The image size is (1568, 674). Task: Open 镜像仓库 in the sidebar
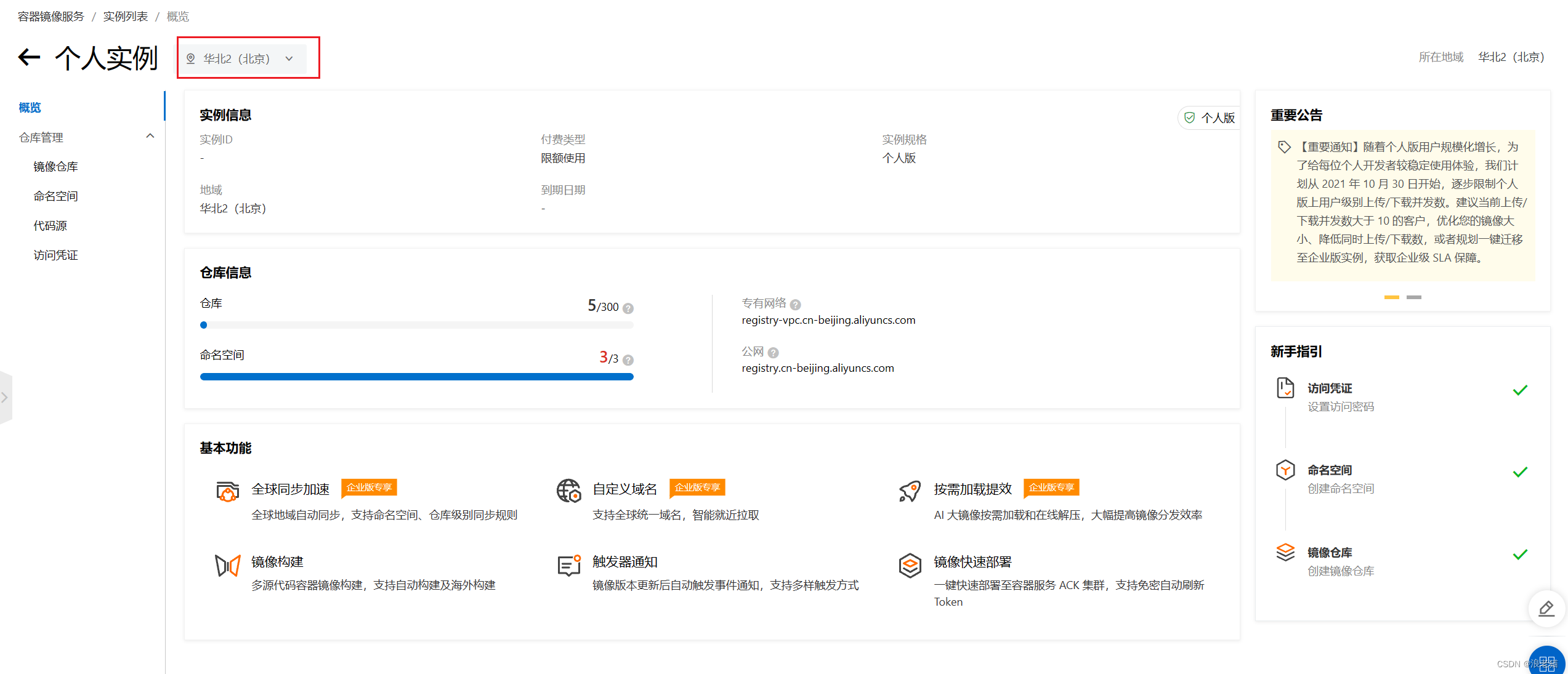tap(55, 167)
